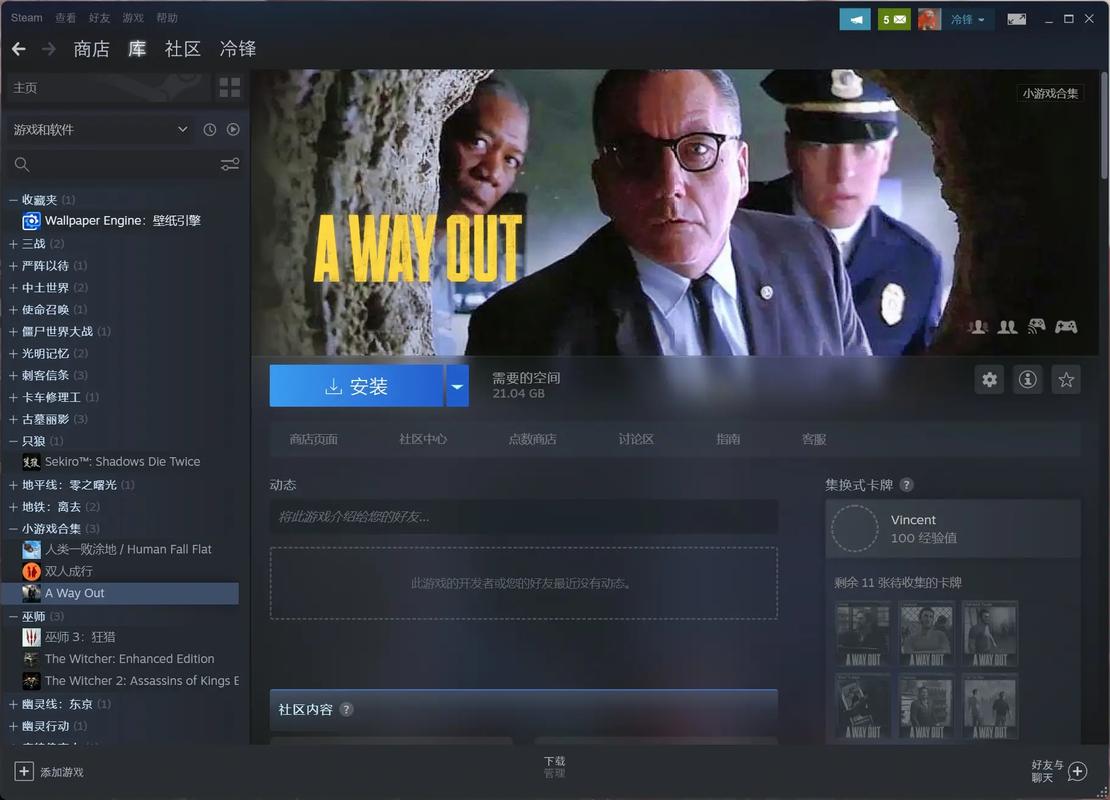This screenshot has width=1110, height=800.
Task: Sort library by recent activity clock icon
Action: tap(210, 130)
